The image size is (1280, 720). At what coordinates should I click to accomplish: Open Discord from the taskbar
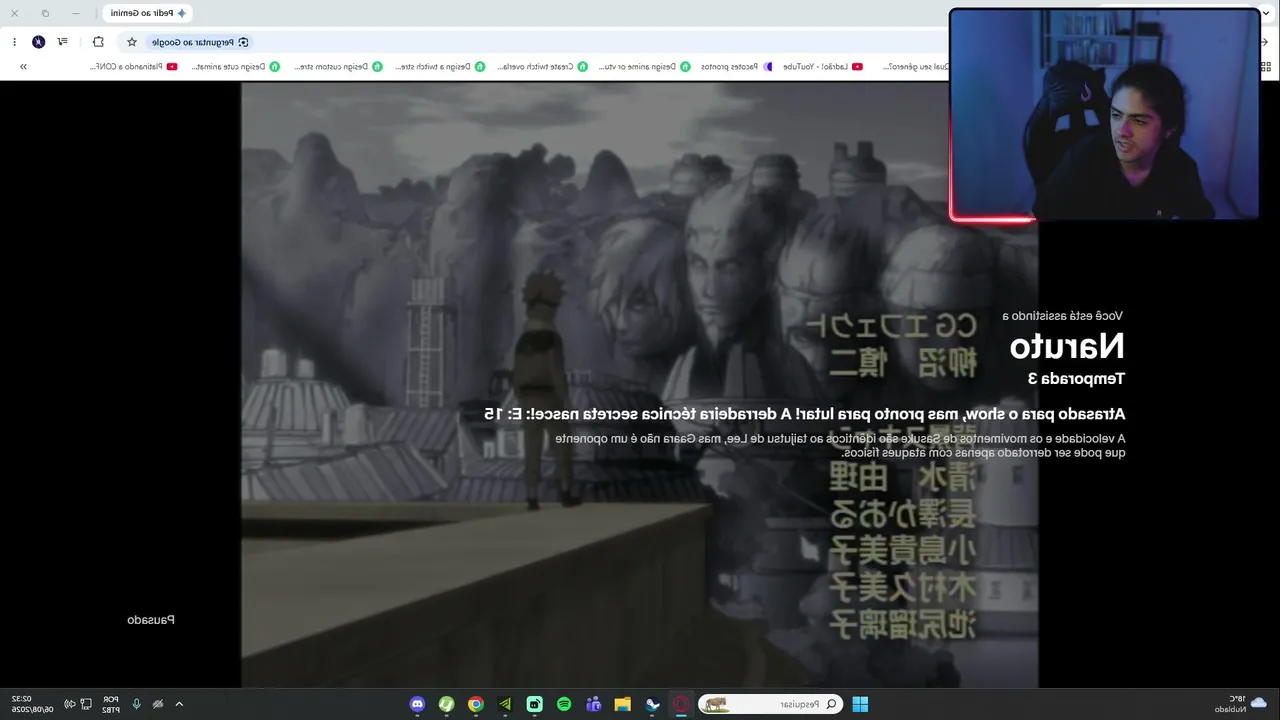pyautogui.click(x=417, y=704)
